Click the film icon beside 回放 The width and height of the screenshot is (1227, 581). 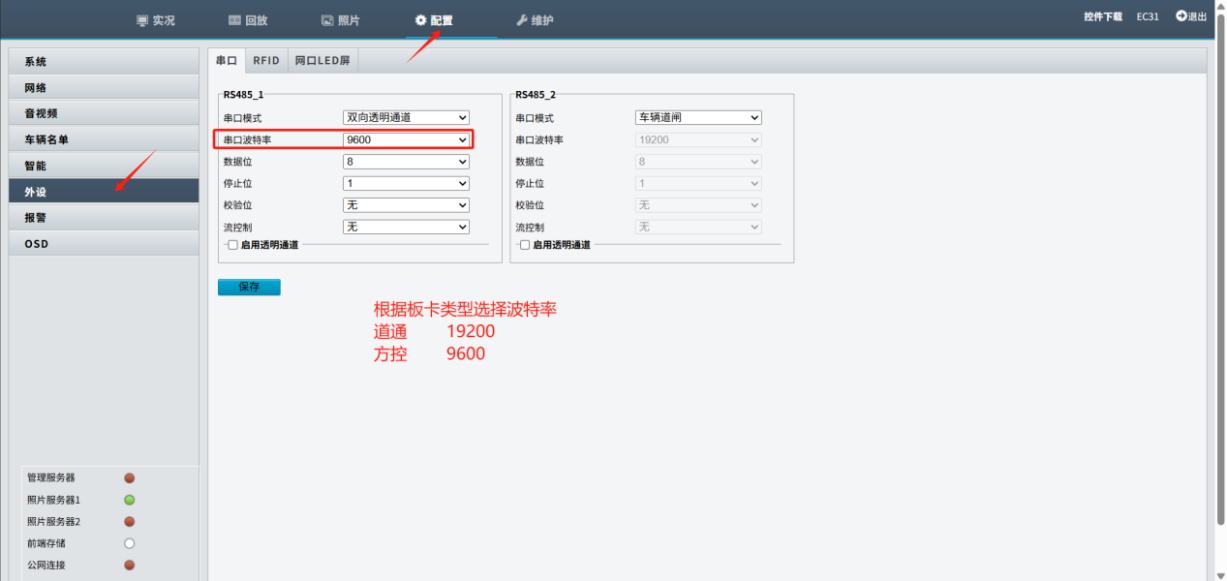click(234, 21)
